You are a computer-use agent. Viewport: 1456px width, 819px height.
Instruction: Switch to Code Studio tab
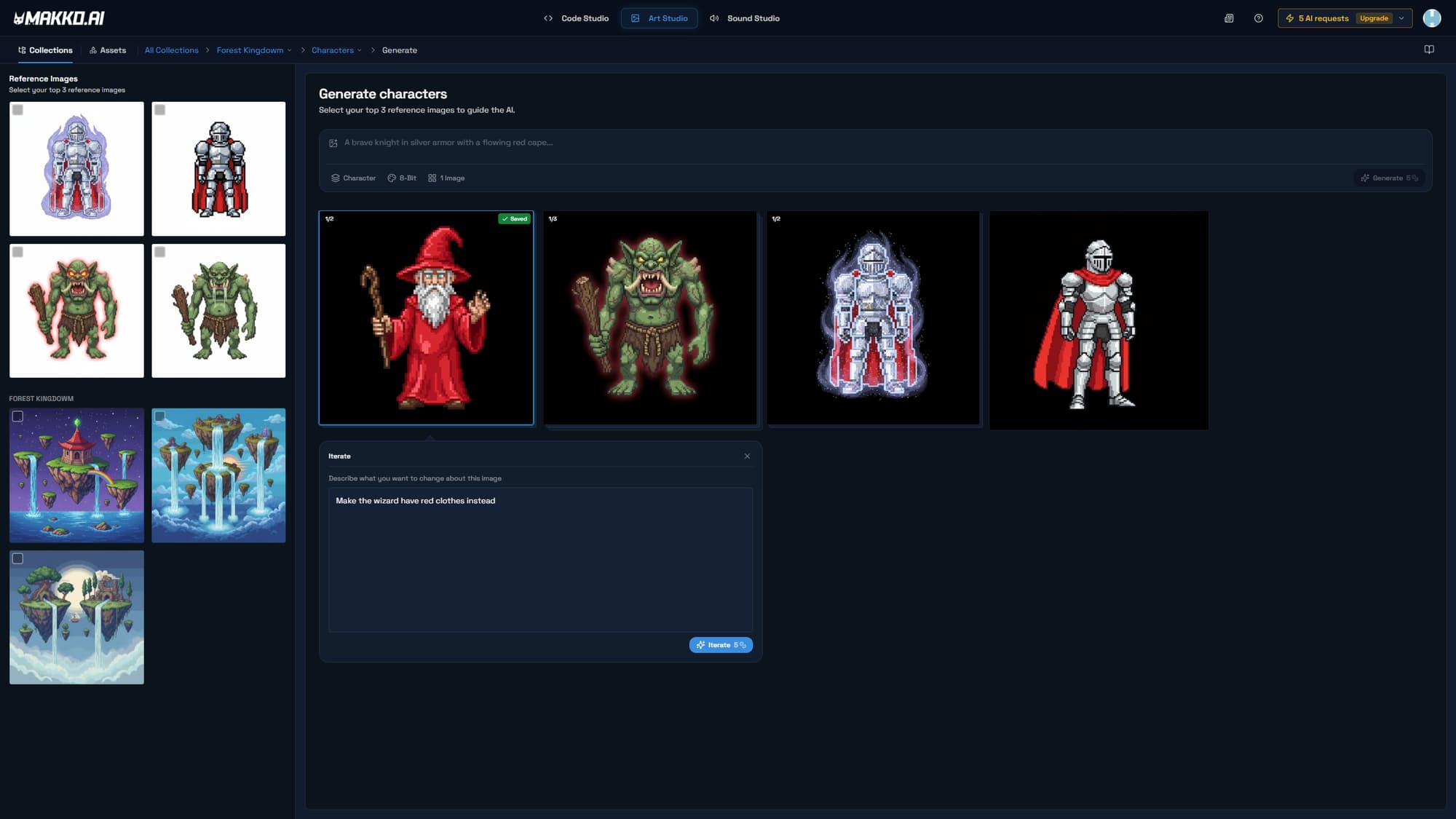coord(576,18)
